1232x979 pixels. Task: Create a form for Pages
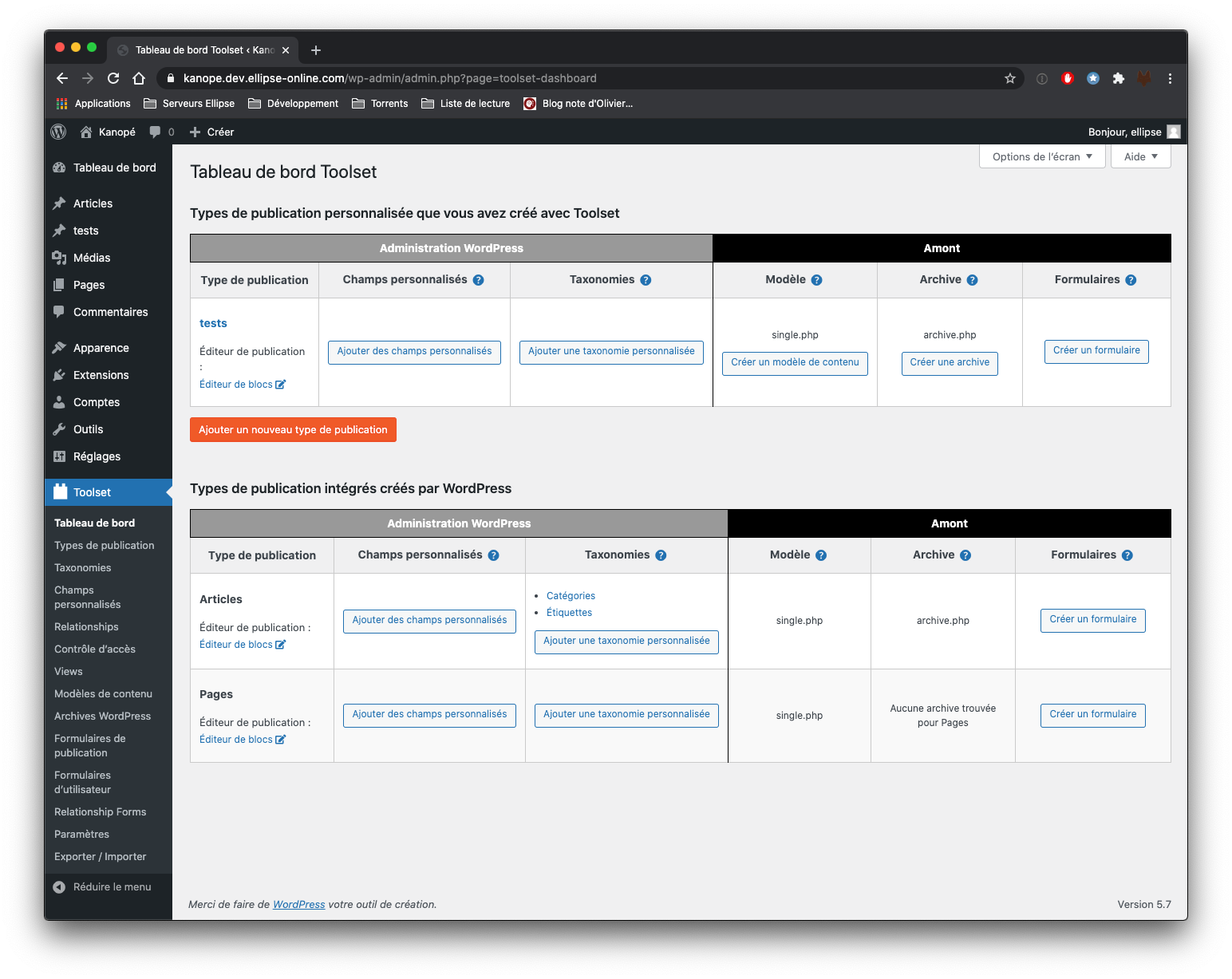(1092, 715)
